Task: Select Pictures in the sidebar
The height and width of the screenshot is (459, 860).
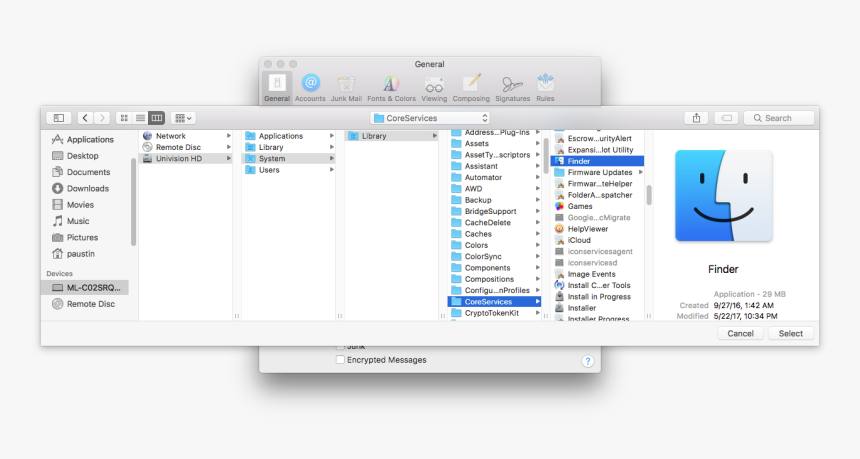Action: (86, 237)
